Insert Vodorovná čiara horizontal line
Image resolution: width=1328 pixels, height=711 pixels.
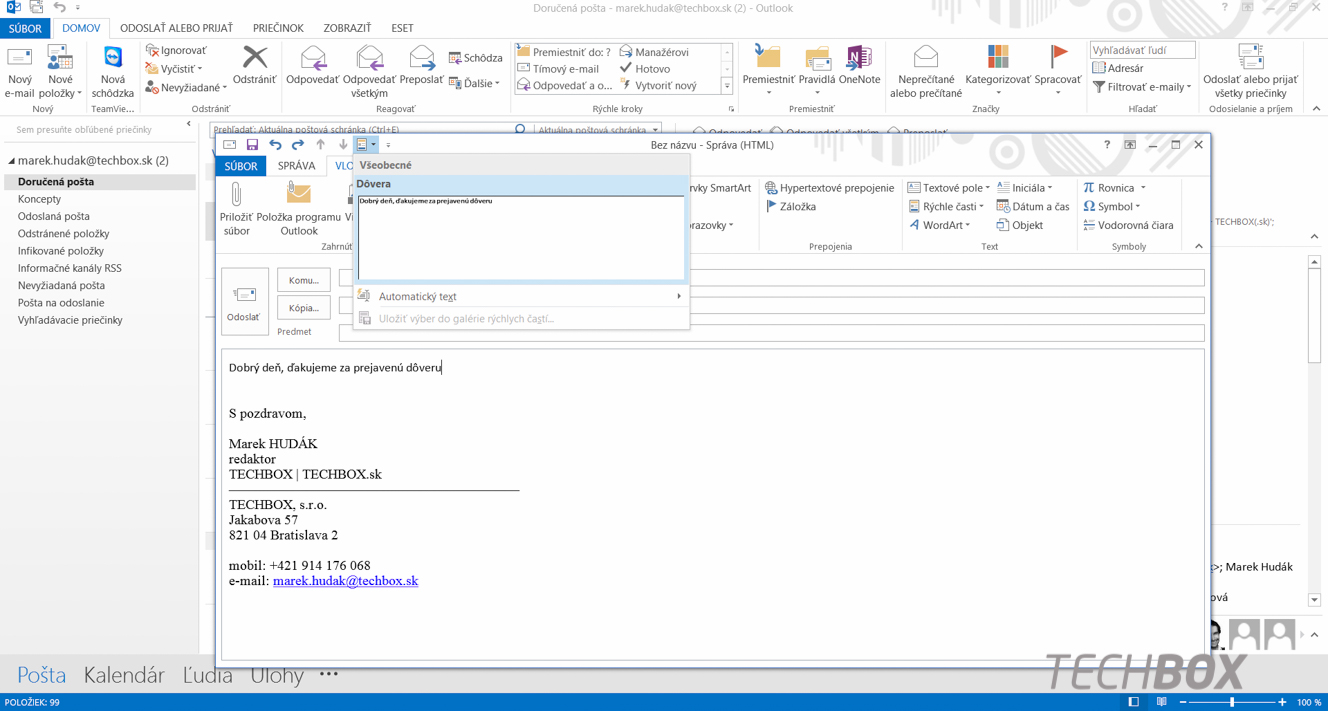[1128, 225]
